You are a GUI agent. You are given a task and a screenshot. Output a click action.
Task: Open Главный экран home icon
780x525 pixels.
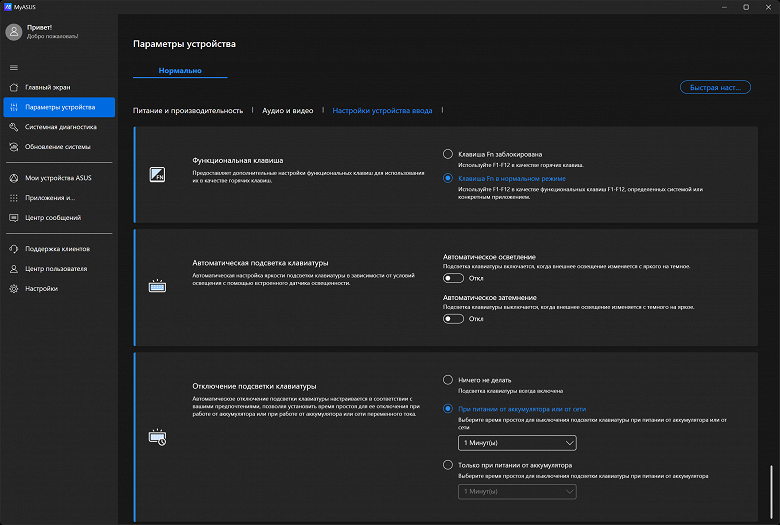click(14, 87)
